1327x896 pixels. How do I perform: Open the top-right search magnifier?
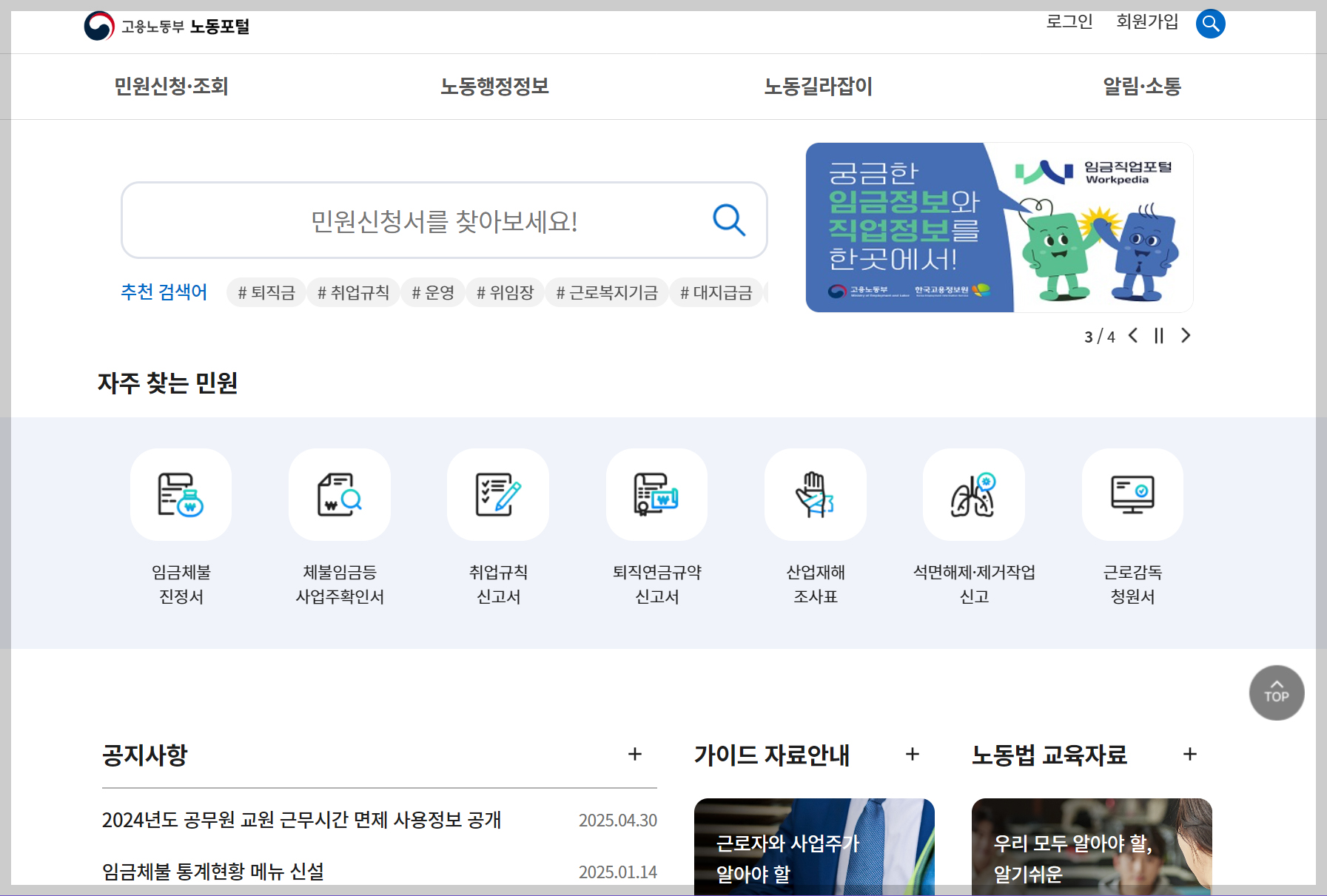pos(1210,24)
